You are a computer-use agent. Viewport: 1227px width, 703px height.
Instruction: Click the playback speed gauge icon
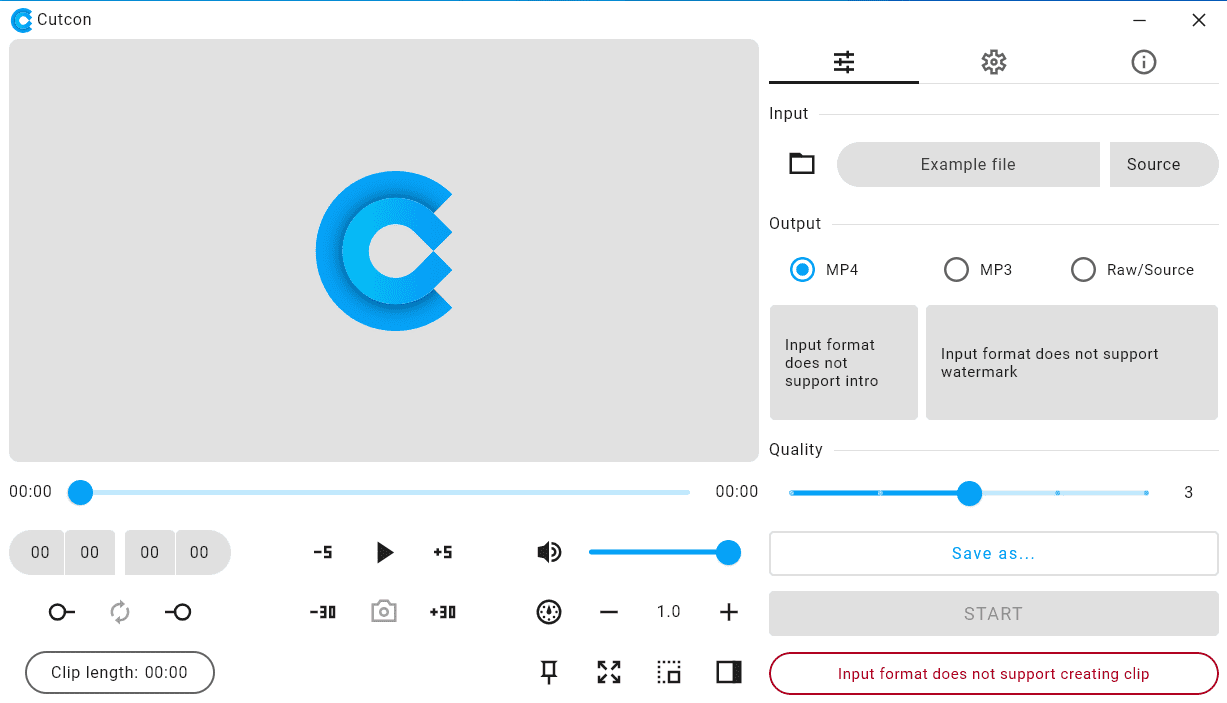tap(549, 612)
